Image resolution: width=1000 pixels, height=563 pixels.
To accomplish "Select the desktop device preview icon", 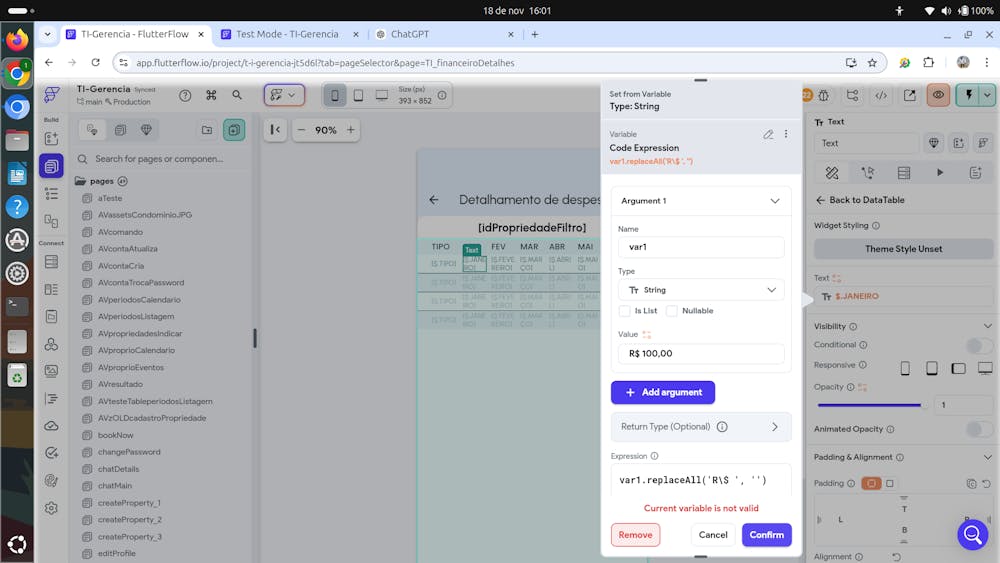I will click(381, 96).
